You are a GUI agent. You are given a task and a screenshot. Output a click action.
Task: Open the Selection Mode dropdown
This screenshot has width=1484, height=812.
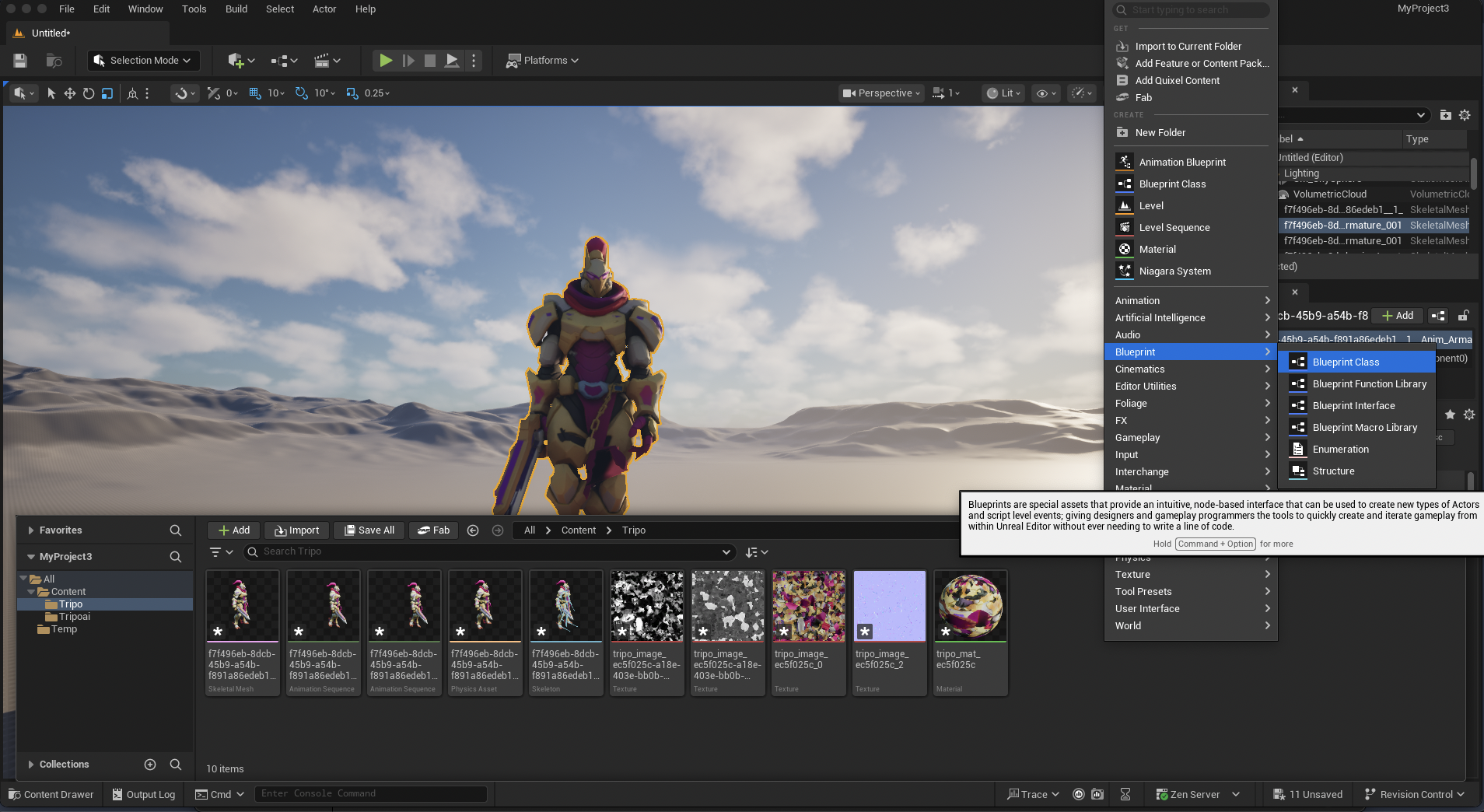tap(142, 61)
